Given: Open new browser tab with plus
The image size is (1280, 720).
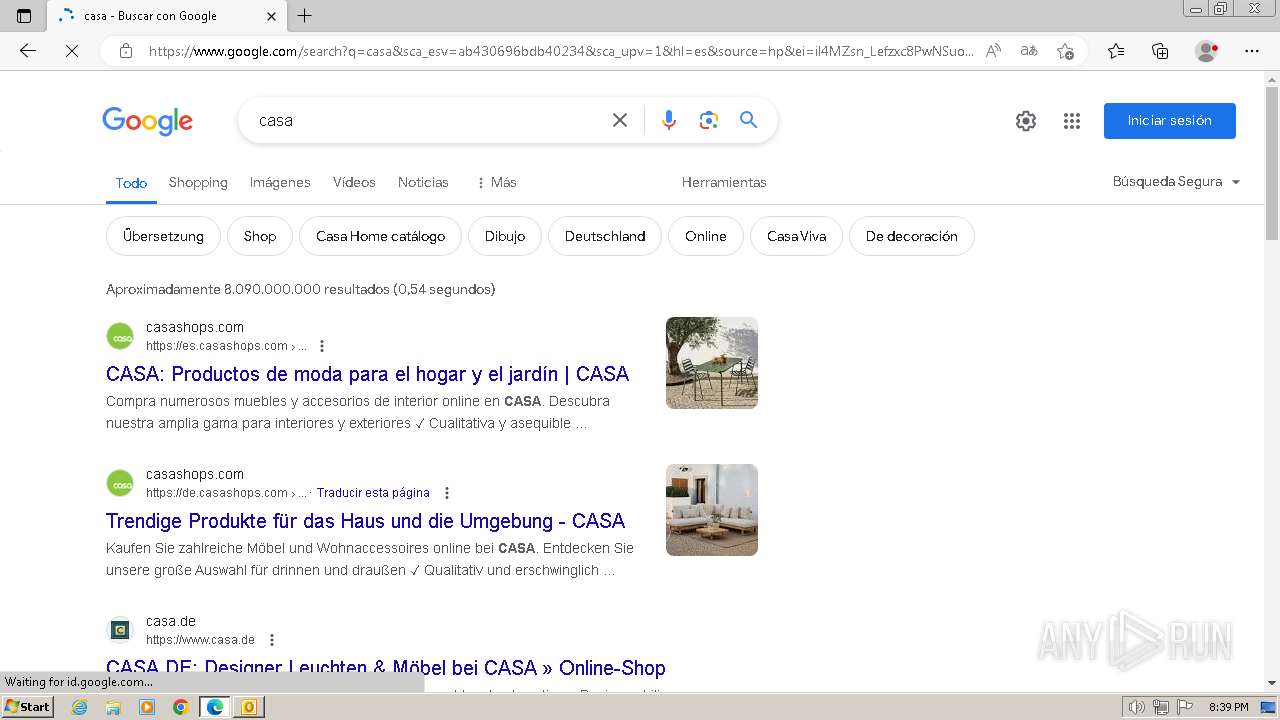Looking at the screenshot, I should click(305, 15).
